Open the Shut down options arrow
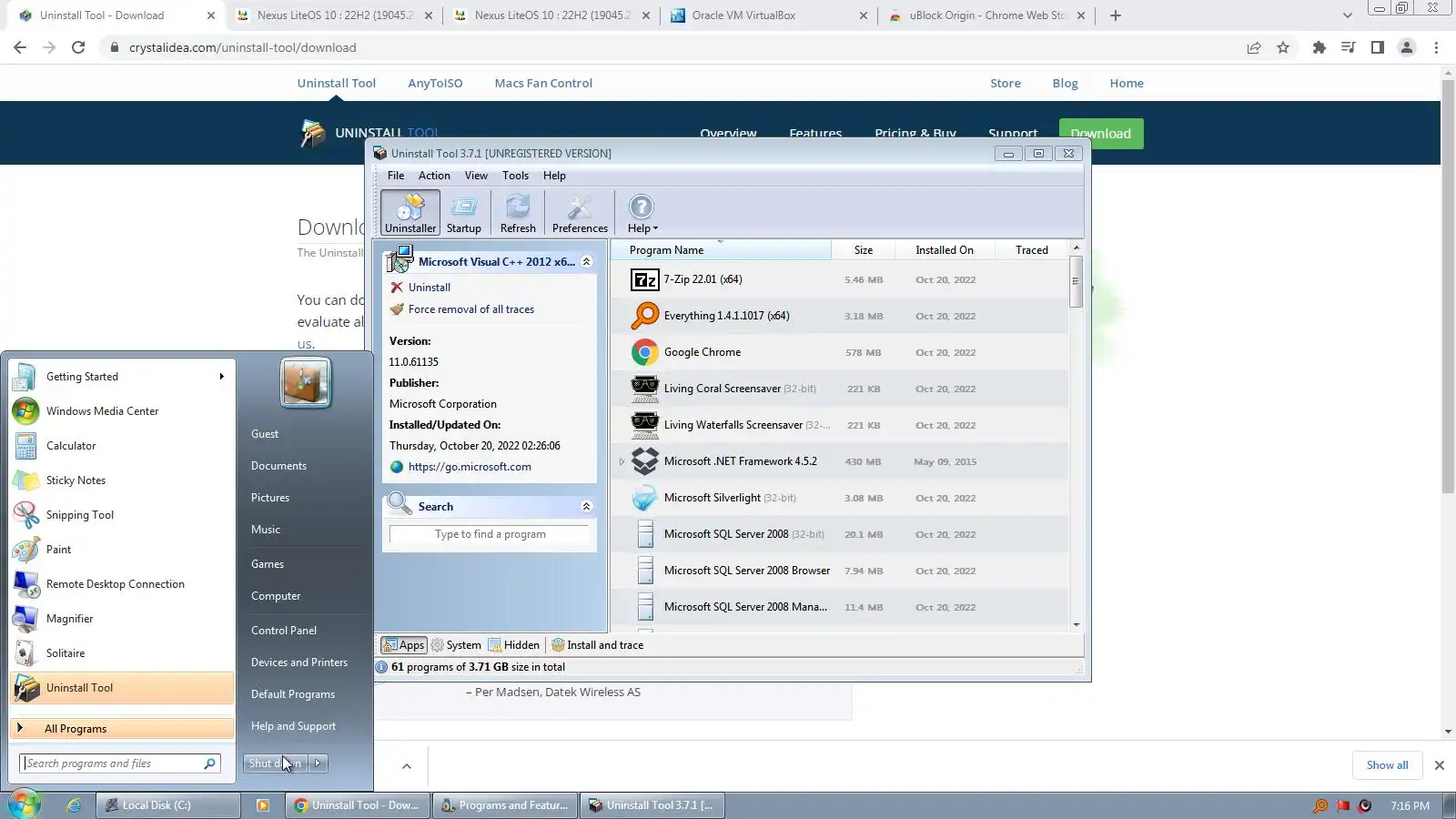 [318, 763]
